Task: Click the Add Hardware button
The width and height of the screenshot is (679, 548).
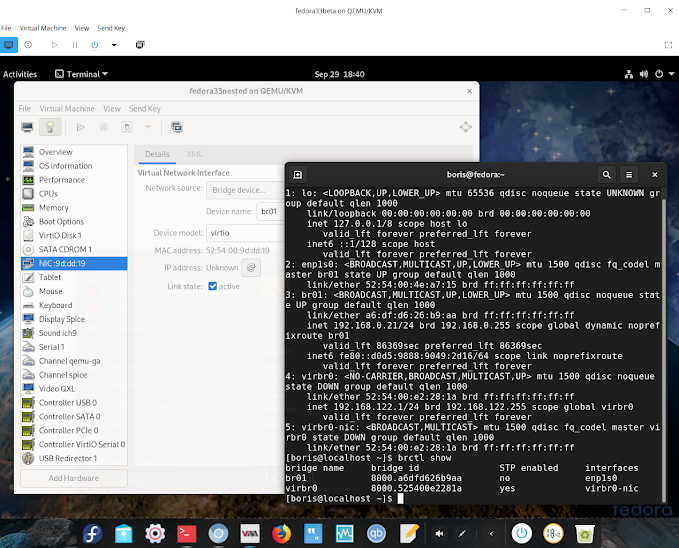Action: (74, 478)
